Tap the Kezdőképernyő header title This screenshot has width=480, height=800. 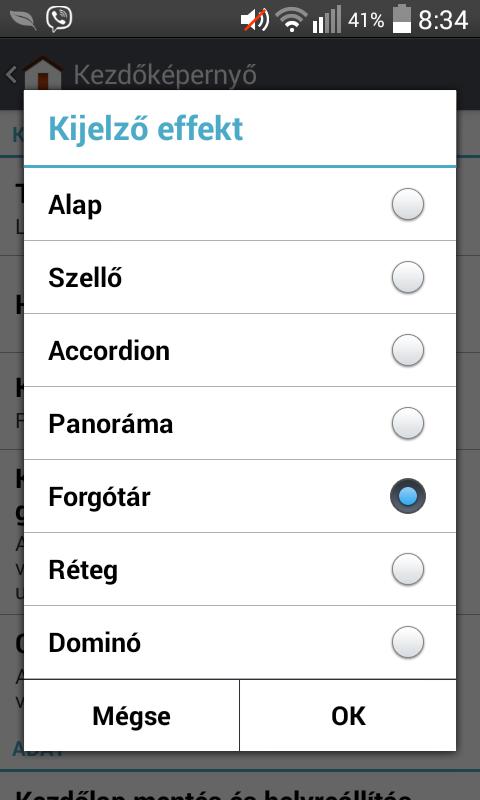(165, 75)
